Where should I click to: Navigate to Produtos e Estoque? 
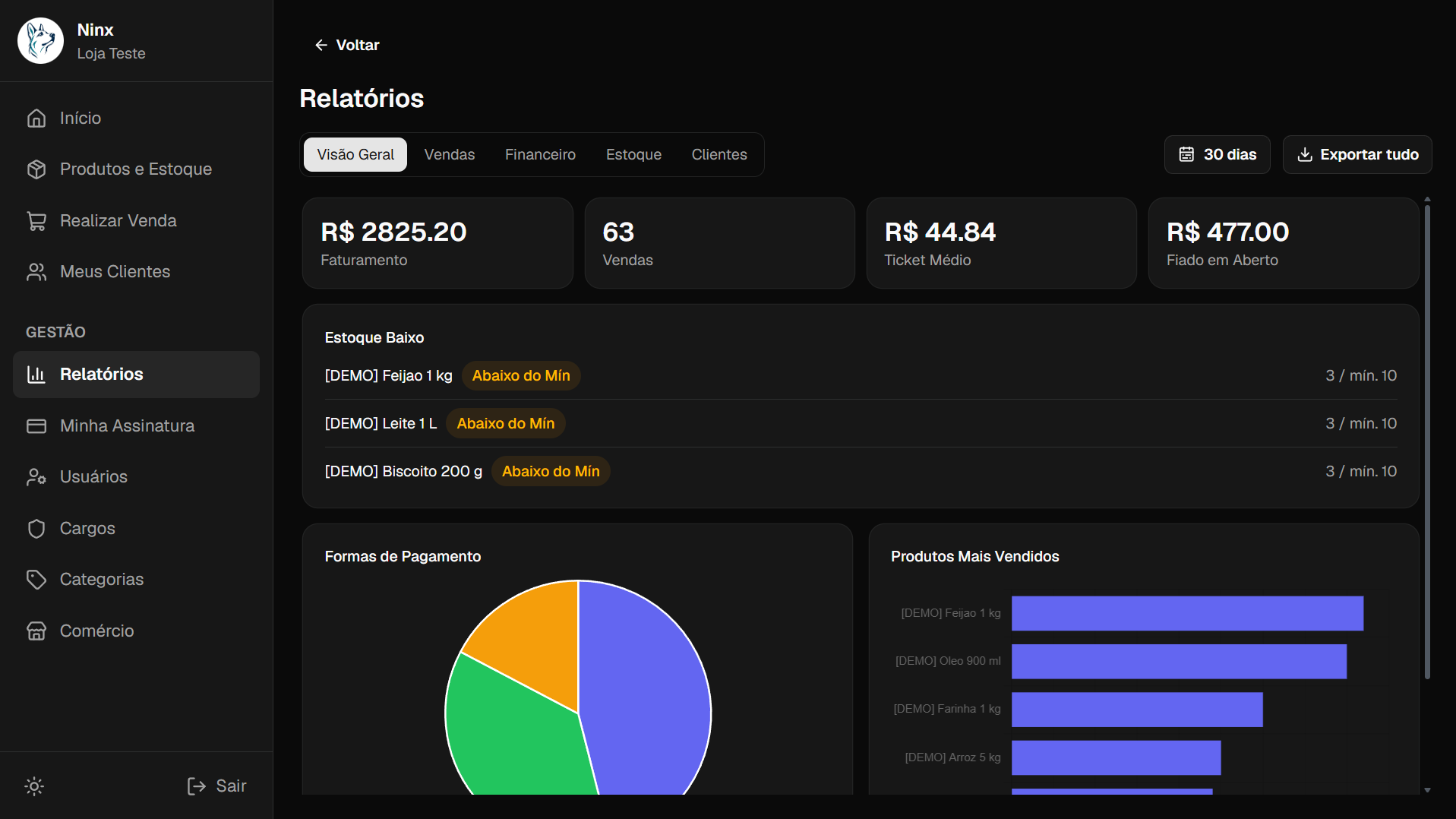136,169
